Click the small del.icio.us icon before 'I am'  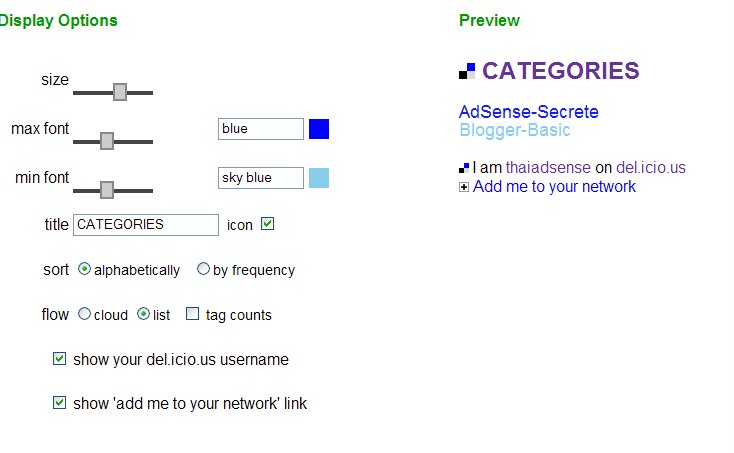pos(464,168)
